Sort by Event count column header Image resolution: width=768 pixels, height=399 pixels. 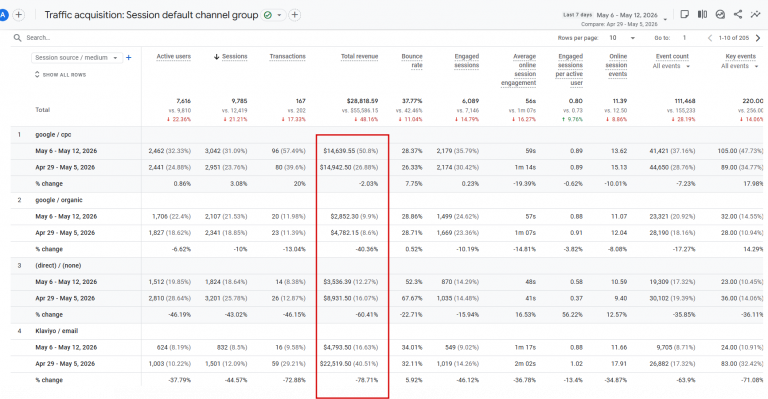tap(672, 57)
